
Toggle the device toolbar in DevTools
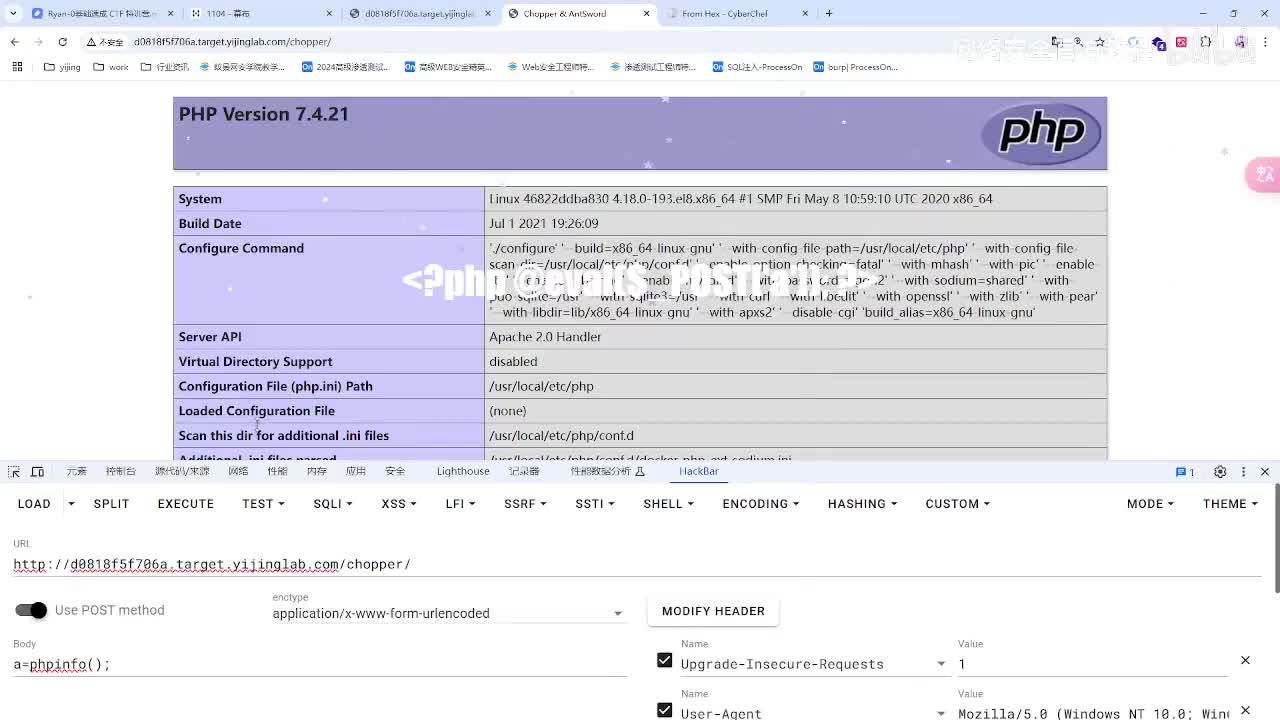37,471
